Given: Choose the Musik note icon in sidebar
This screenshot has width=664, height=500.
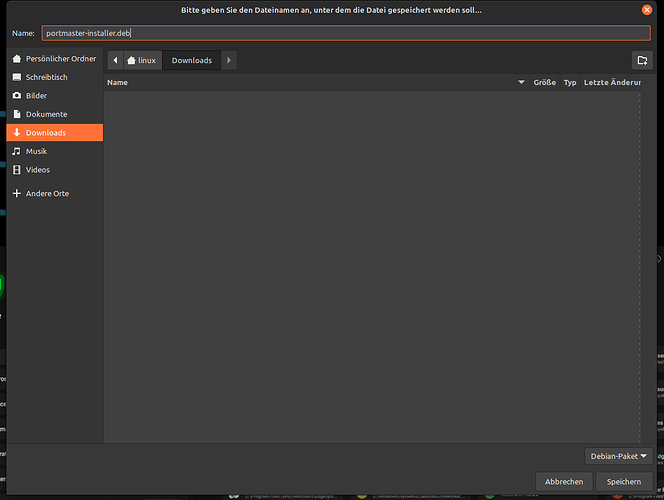Looking at the screenshot, I should pos(16,151).
